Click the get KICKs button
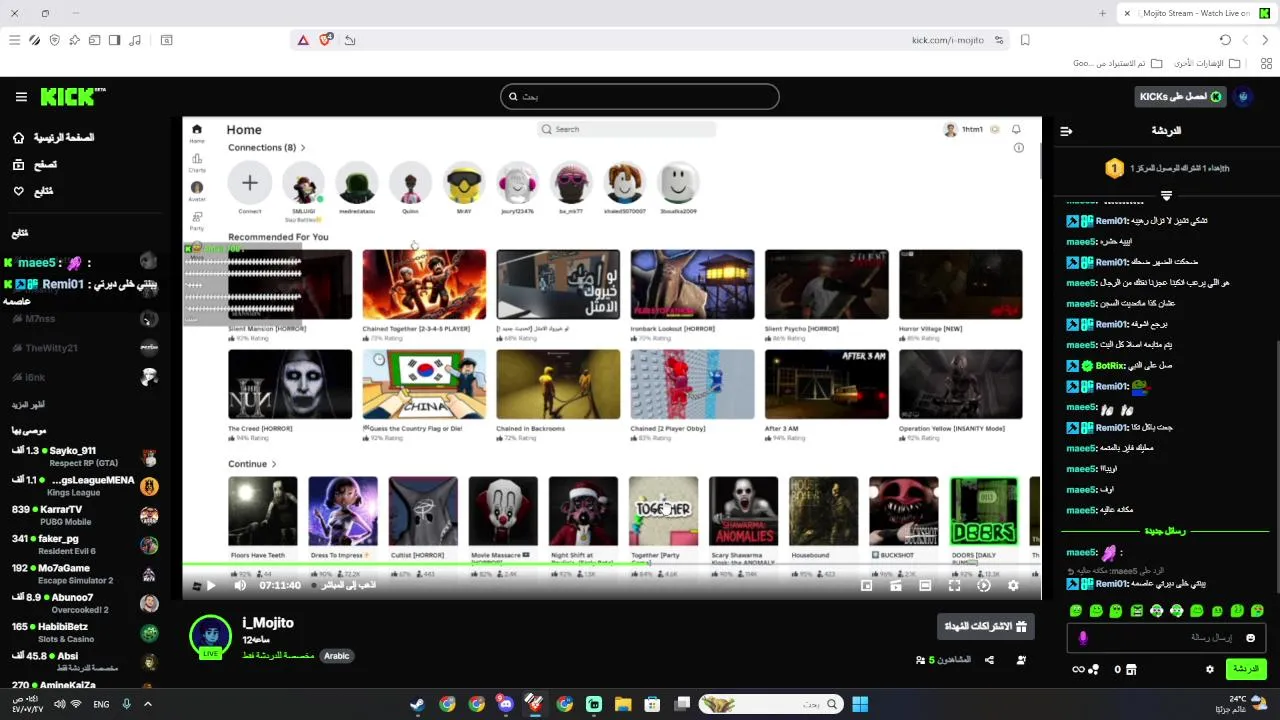Screen dimensions: 1280x720 (x=1181, y=97)
